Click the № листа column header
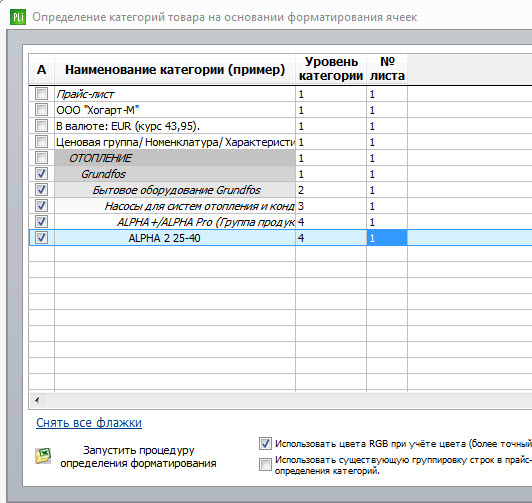Viewport: 532px width, 503px height. click(387, 69)
